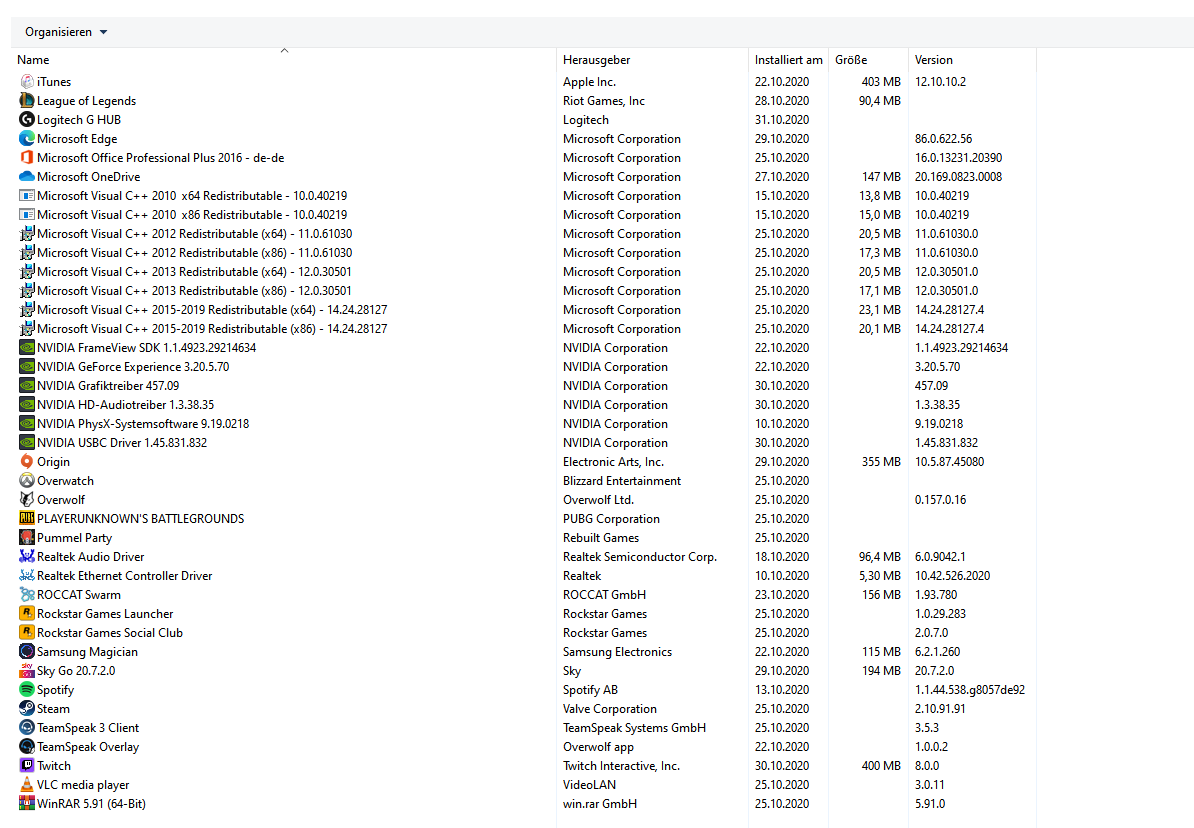The width and height of the screenshot is (1194, 828).
Task: Select the Origin icon
Action: point(27,462)
